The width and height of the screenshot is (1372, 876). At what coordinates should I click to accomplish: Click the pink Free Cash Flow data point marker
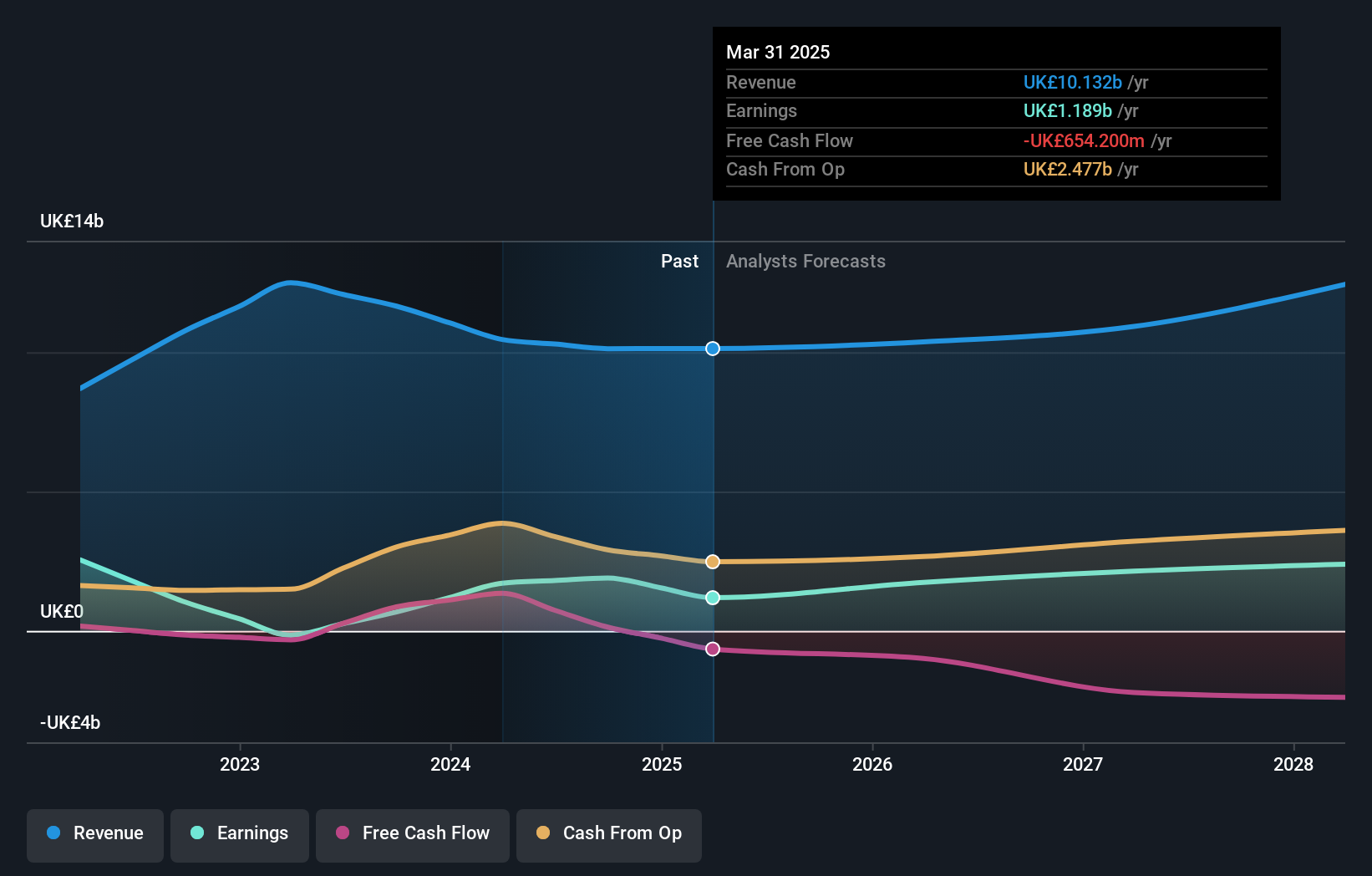(712, 649)
